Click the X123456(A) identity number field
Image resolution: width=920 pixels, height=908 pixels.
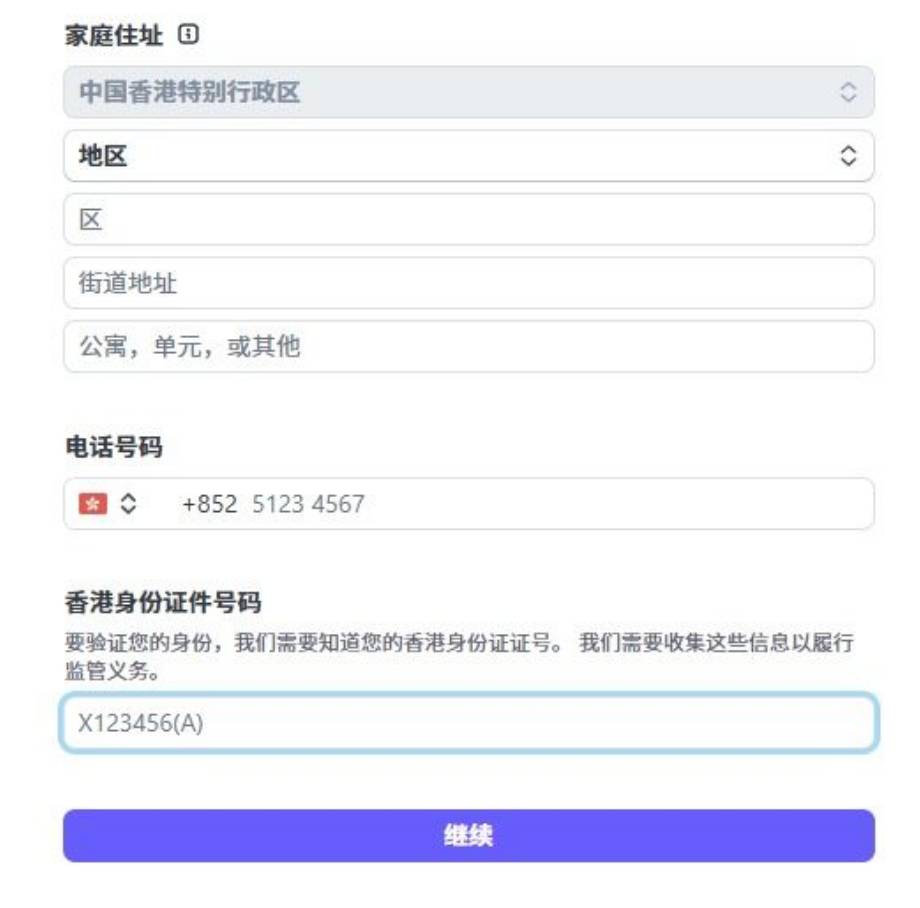tap(468, 723)
